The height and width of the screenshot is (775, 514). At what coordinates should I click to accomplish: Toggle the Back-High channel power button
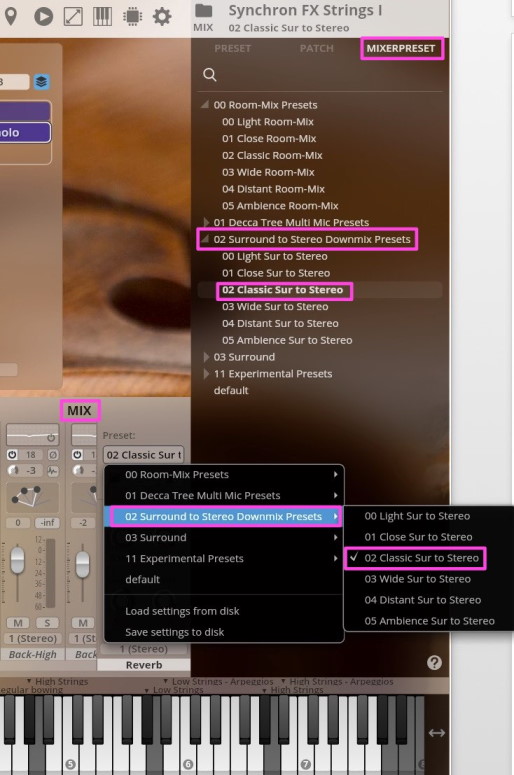[12, 454]
